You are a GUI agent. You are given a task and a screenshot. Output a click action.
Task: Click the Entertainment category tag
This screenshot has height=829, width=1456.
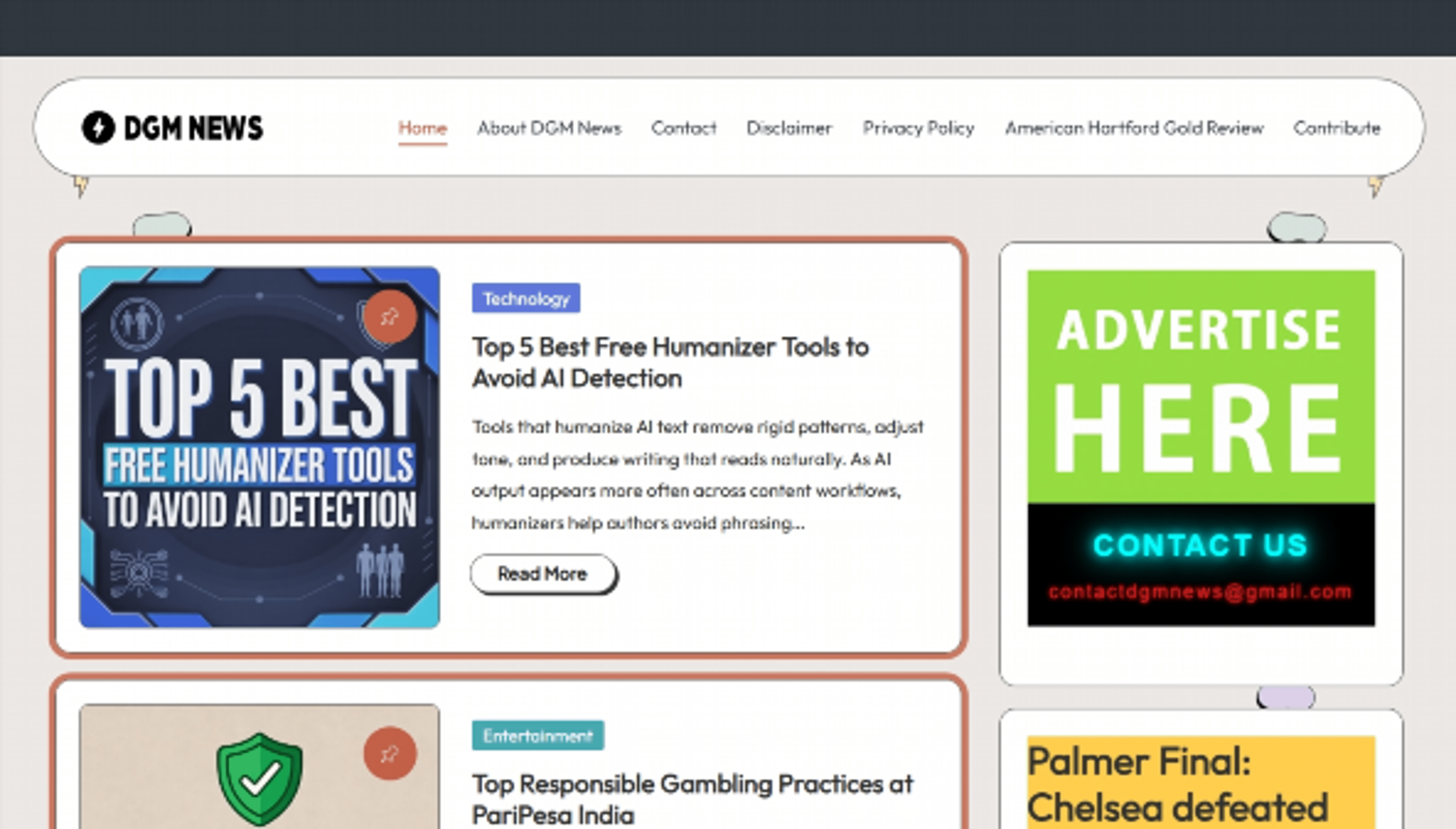click(x=537, y=736)
